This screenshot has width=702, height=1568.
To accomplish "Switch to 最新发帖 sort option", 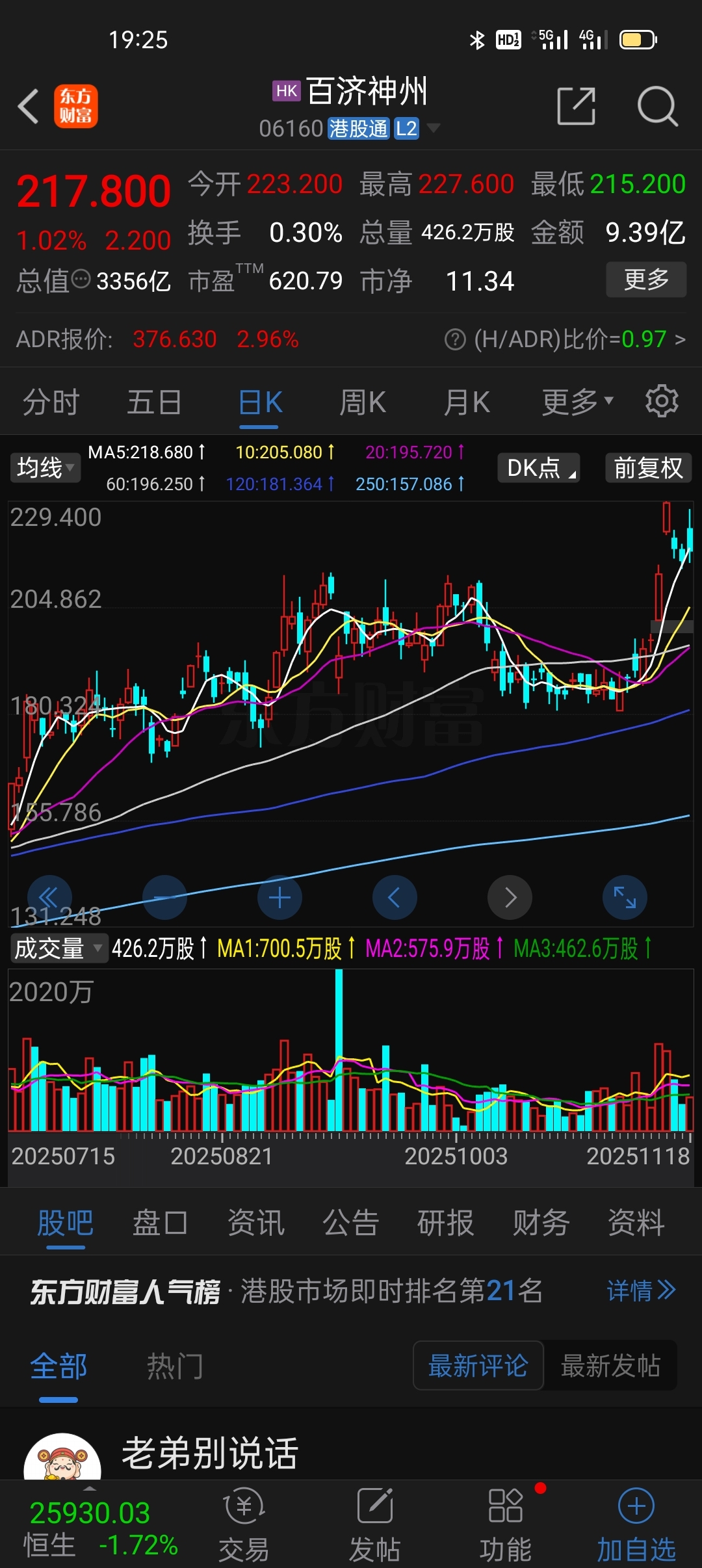I will (610, 1365).
